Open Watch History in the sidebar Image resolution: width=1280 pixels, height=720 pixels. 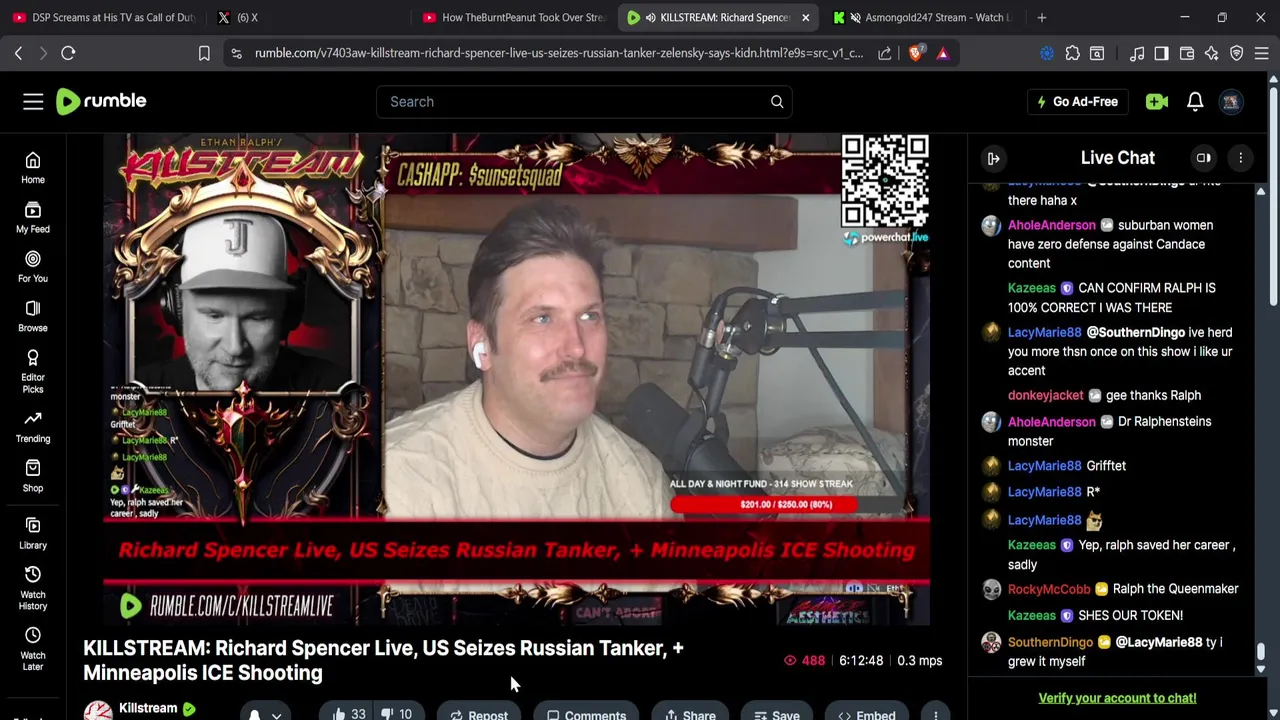coord(33,588)
